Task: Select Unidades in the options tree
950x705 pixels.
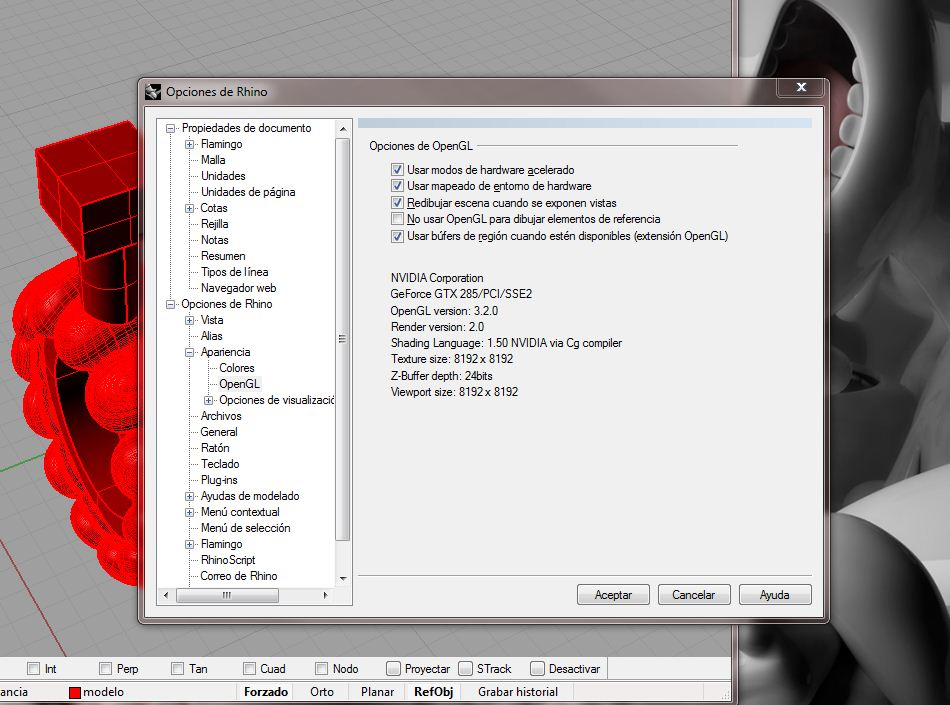Action: coord(223,176)
